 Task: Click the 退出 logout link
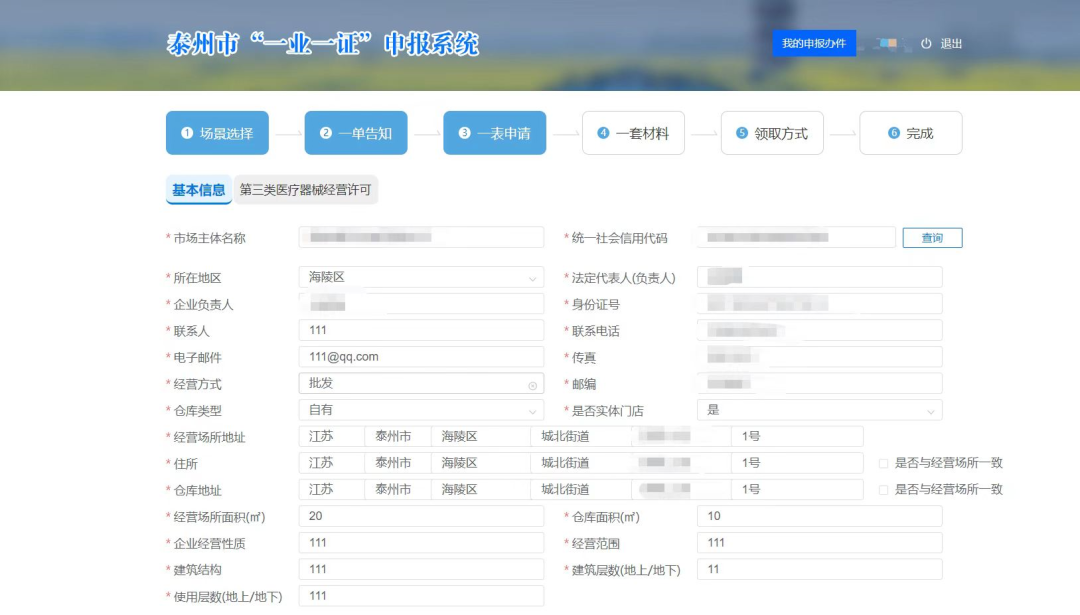[x=951, y=44]
